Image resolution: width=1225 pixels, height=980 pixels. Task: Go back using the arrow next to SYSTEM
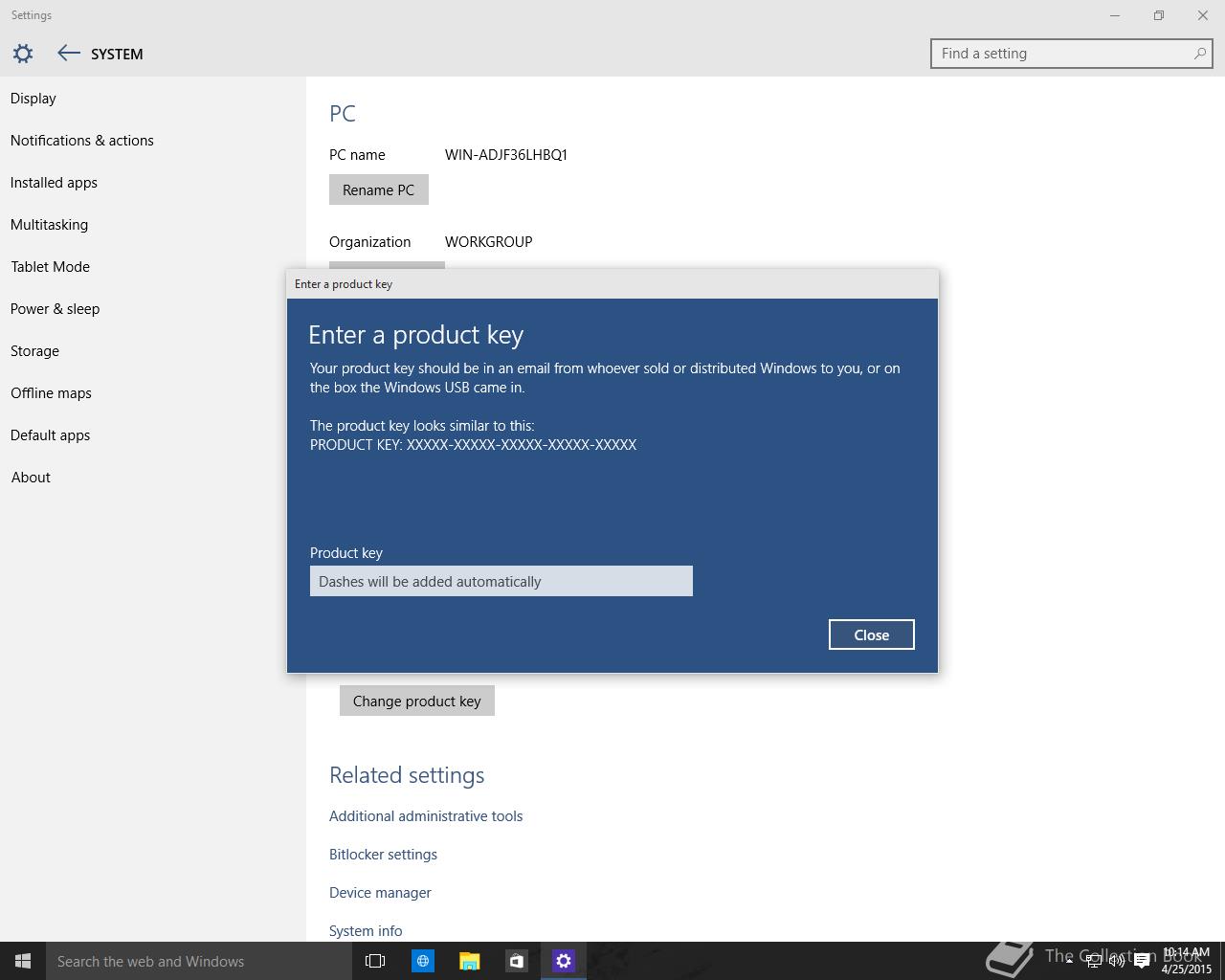pyautogui.click(x=68, y=54)
